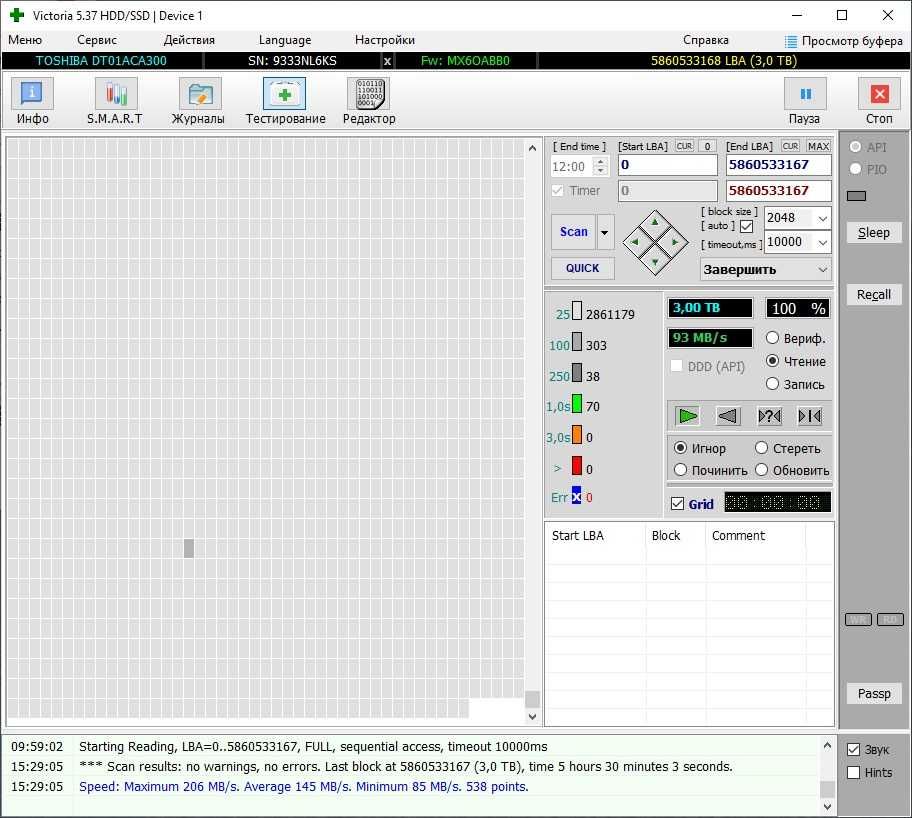
Task: Click the scan grid scrollbar down arrow
Action: pyautogui.click(x=532, y=717)
